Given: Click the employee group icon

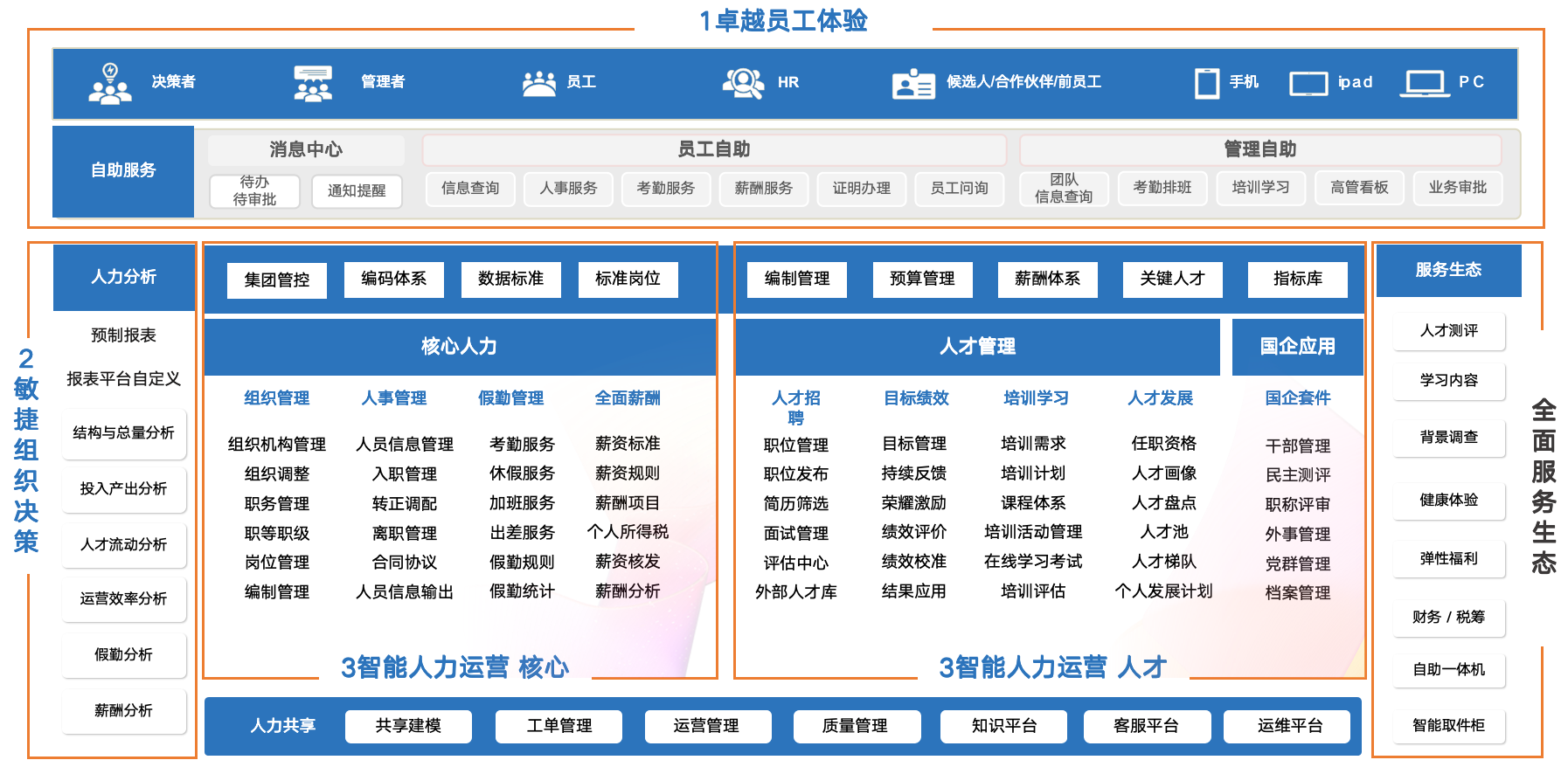Looking at the screenshot, I should tap(538, 83).
